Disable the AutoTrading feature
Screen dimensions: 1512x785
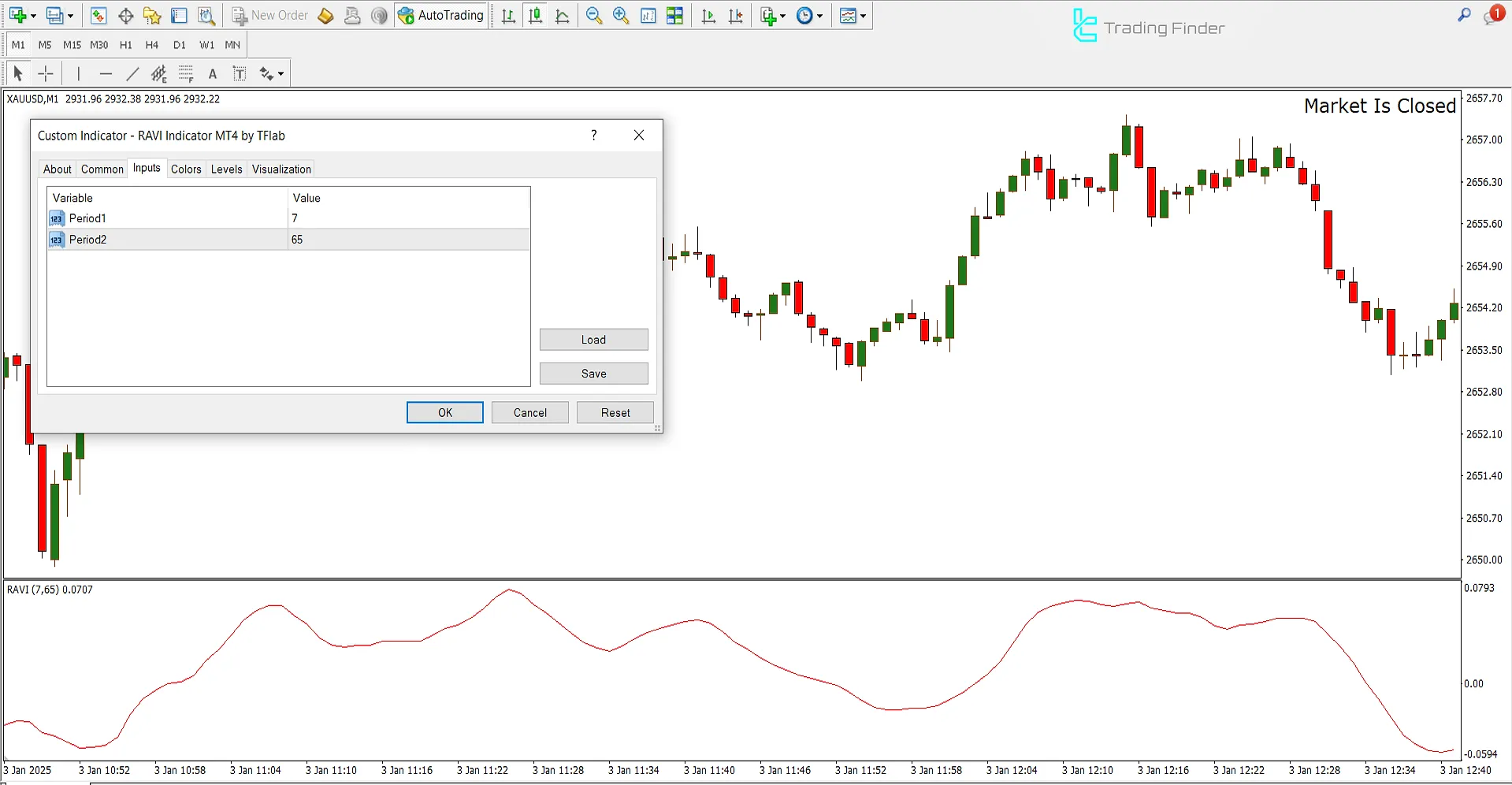point(440,15)
